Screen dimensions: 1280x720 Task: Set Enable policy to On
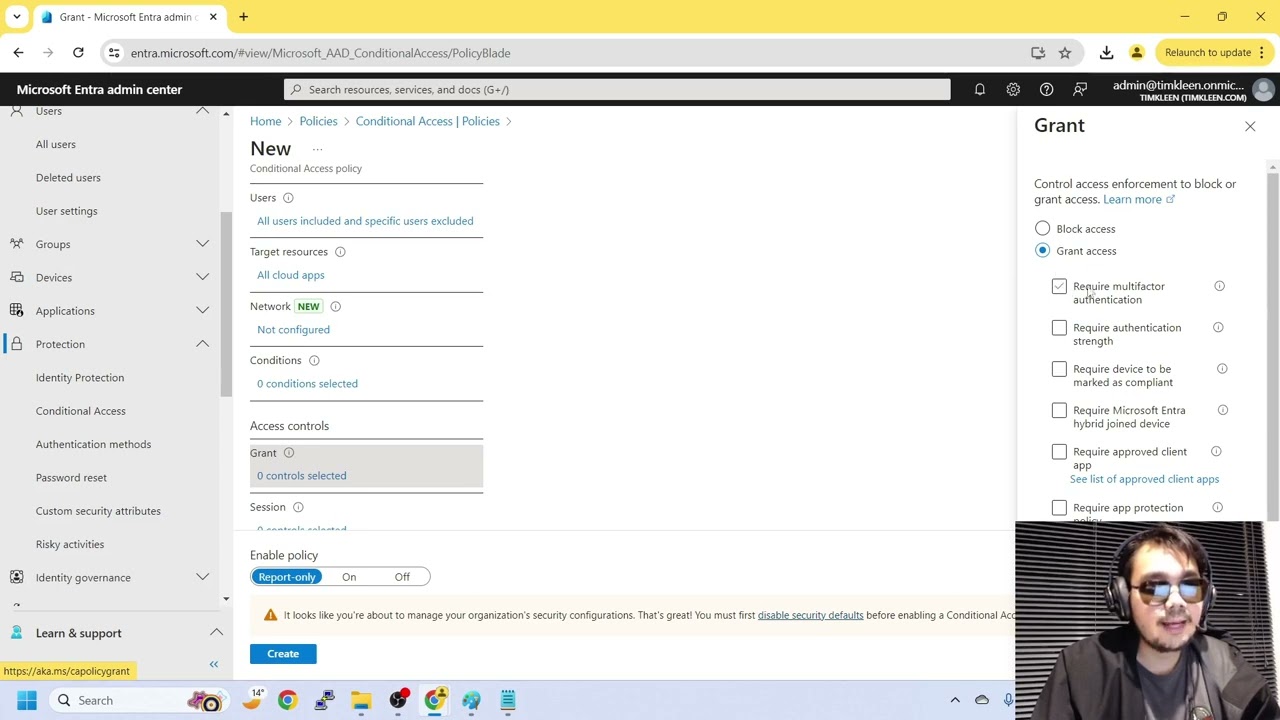coord(349,577)
